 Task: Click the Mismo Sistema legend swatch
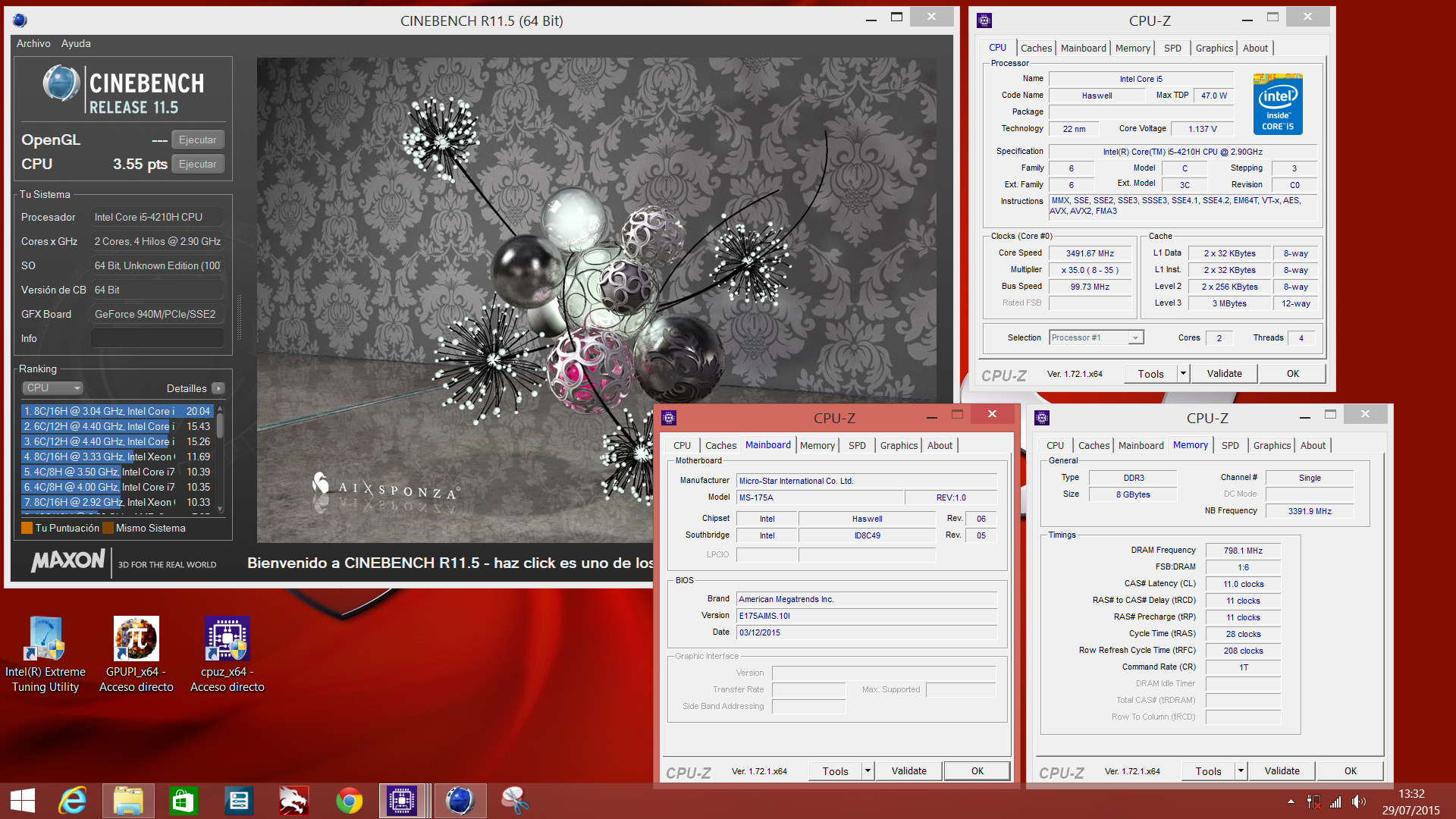108,528
